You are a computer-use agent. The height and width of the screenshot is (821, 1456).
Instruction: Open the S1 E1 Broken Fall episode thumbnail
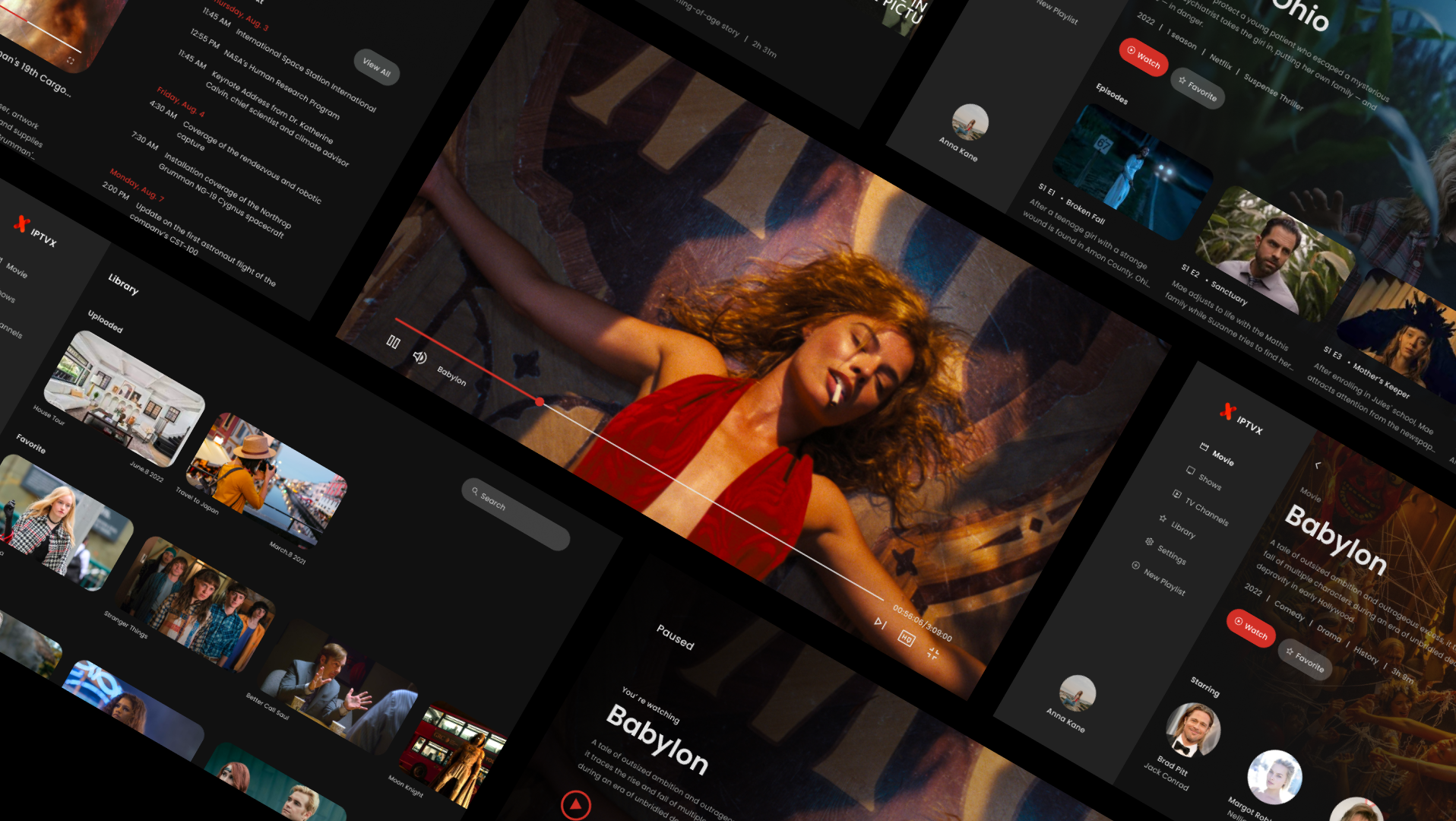[x=1132, y=172]
